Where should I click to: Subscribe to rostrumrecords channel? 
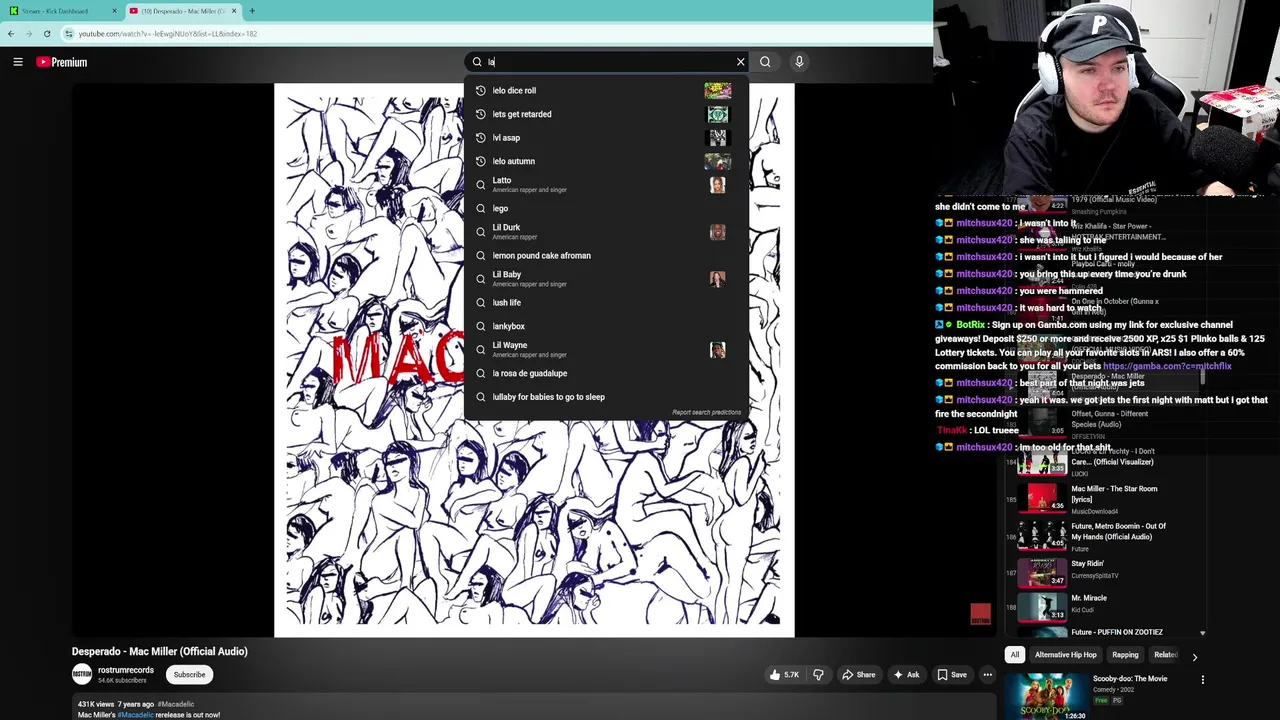[x=189, y=674]
